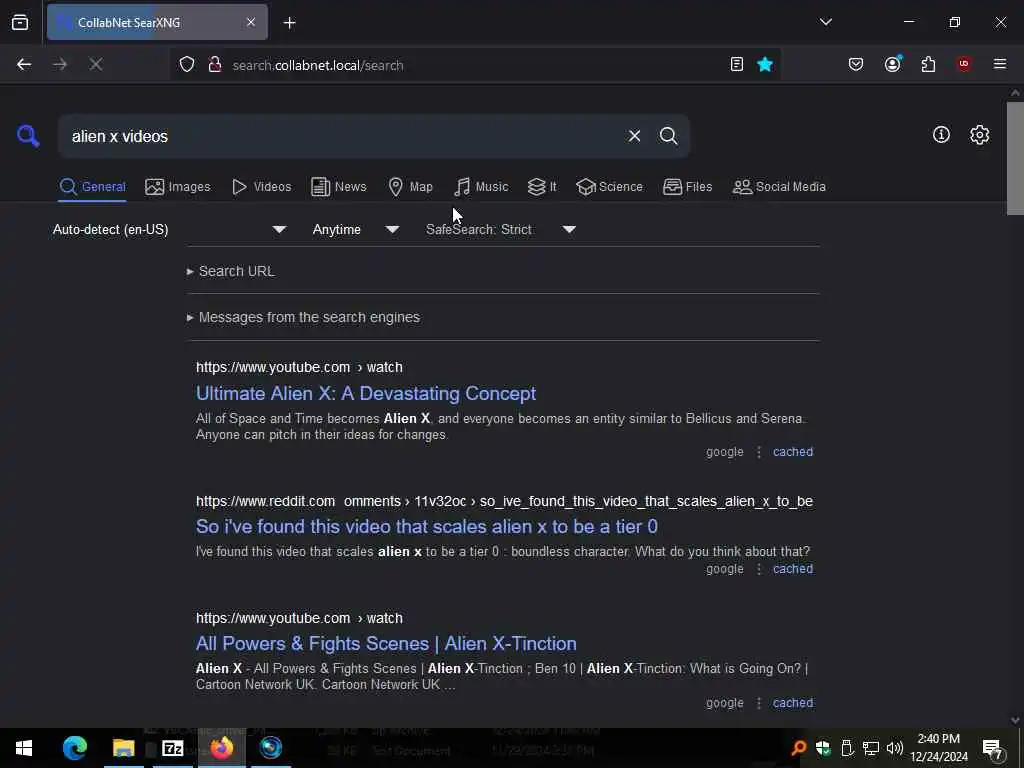Viewport: 1024px width, 768px height.
Task: Switch to the Science category
Action: tap(609, 187)
